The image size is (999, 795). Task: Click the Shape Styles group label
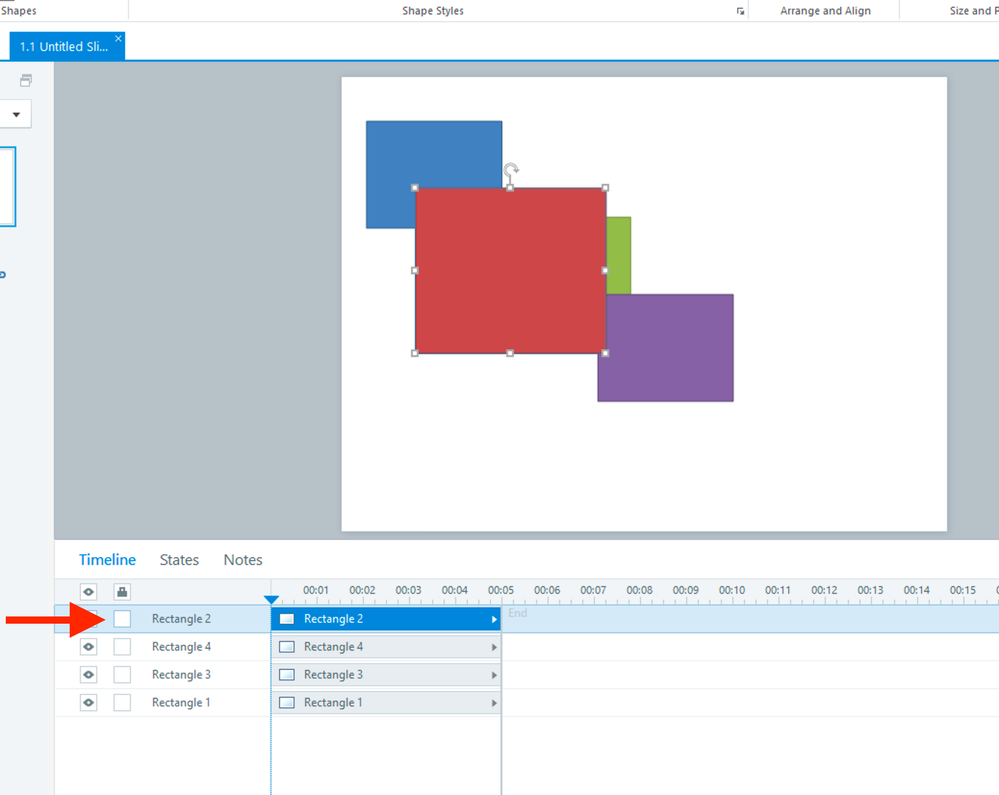433,11
